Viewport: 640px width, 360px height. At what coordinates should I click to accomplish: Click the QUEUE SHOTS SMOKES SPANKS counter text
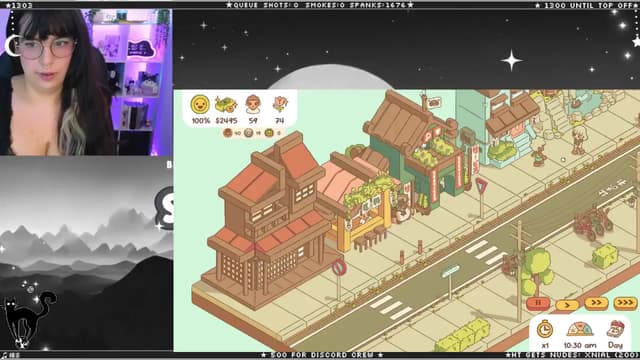click(320, 5)
